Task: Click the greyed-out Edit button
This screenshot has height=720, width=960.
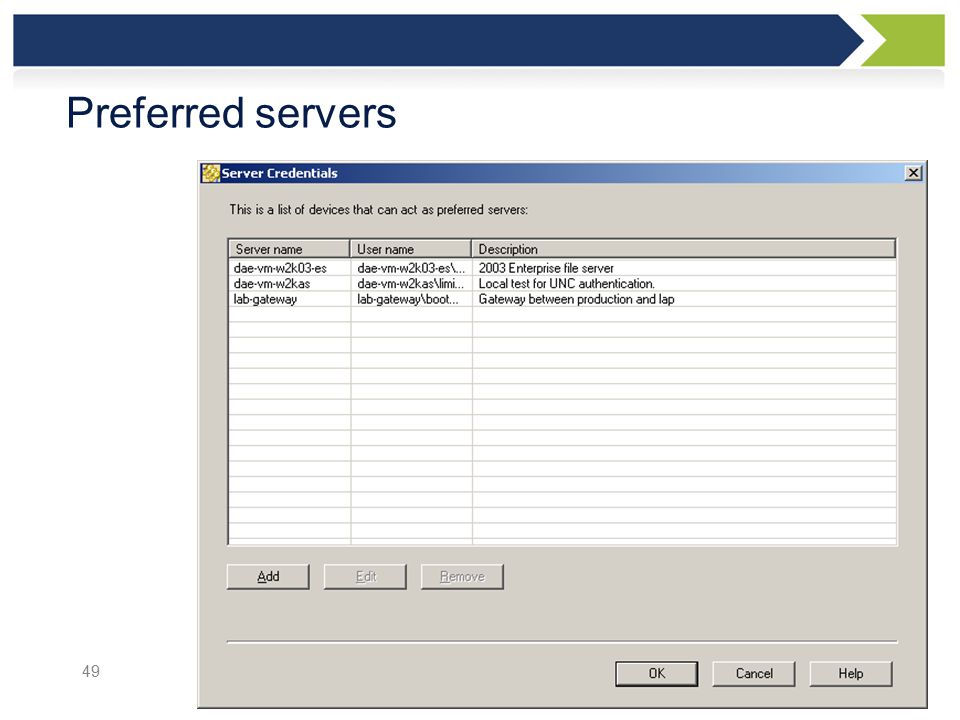Action: 365,577
